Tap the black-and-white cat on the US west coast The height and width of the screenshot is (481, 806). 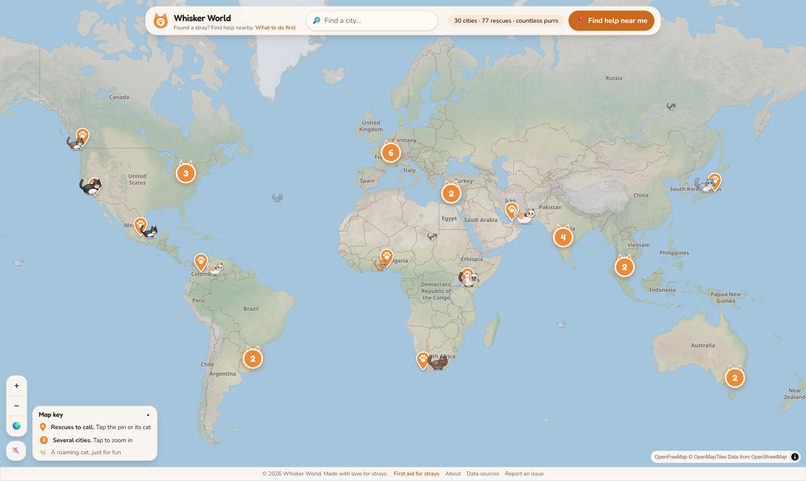(89, 187)
